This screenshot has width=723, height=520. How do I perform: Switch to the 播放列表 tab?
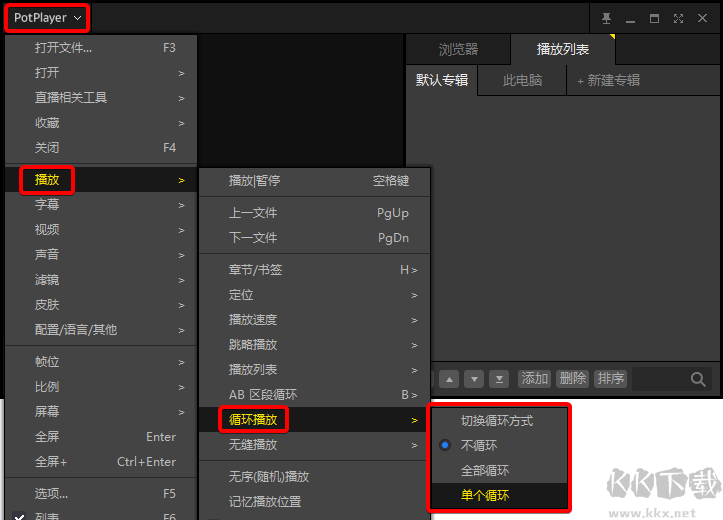pyautogui.click(x=563, y=49)
